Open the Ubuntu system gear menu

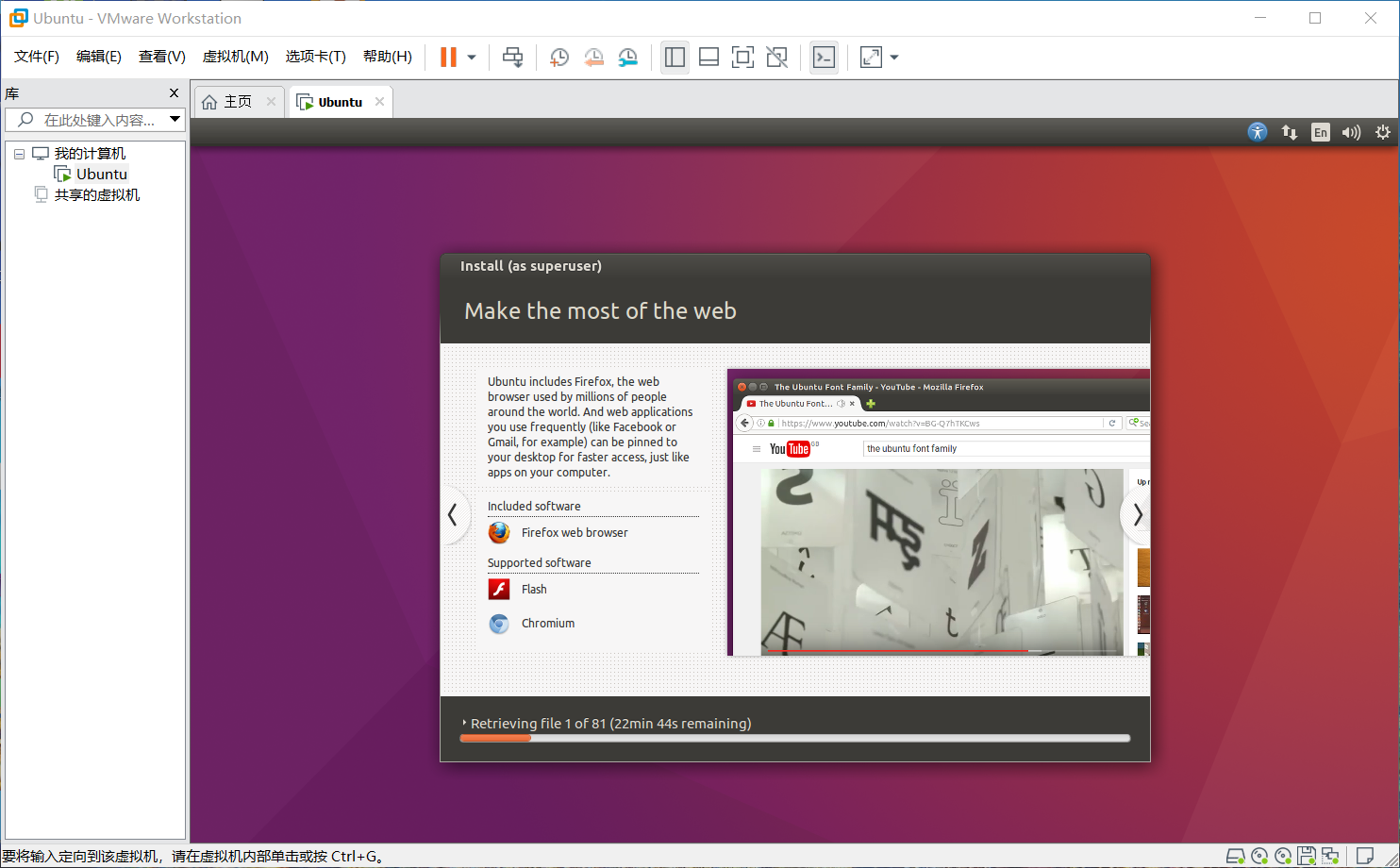pos(1383,132)
